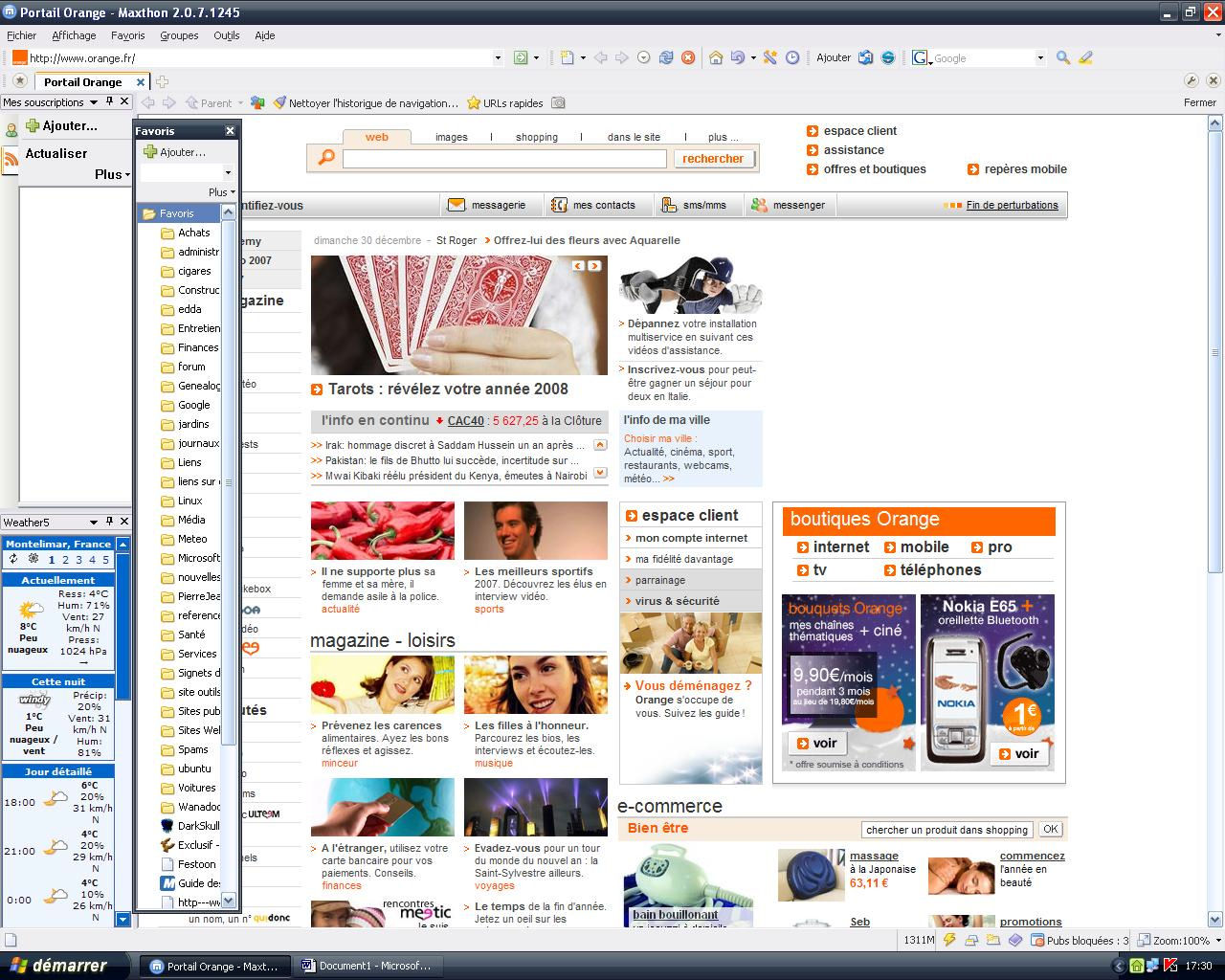Open the Weather5 panel dropdown
Viewport: 1225px width, 980px height.
coord(93,522)
